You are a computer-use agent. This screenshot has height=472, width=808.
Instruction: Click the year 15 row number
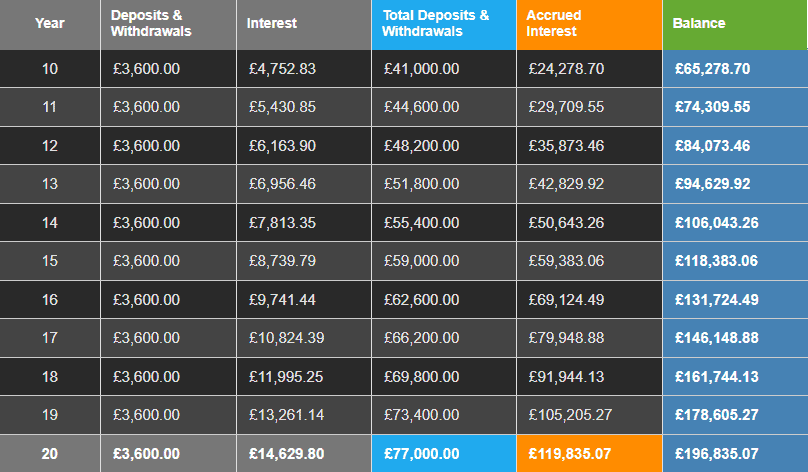click(50, 261)
